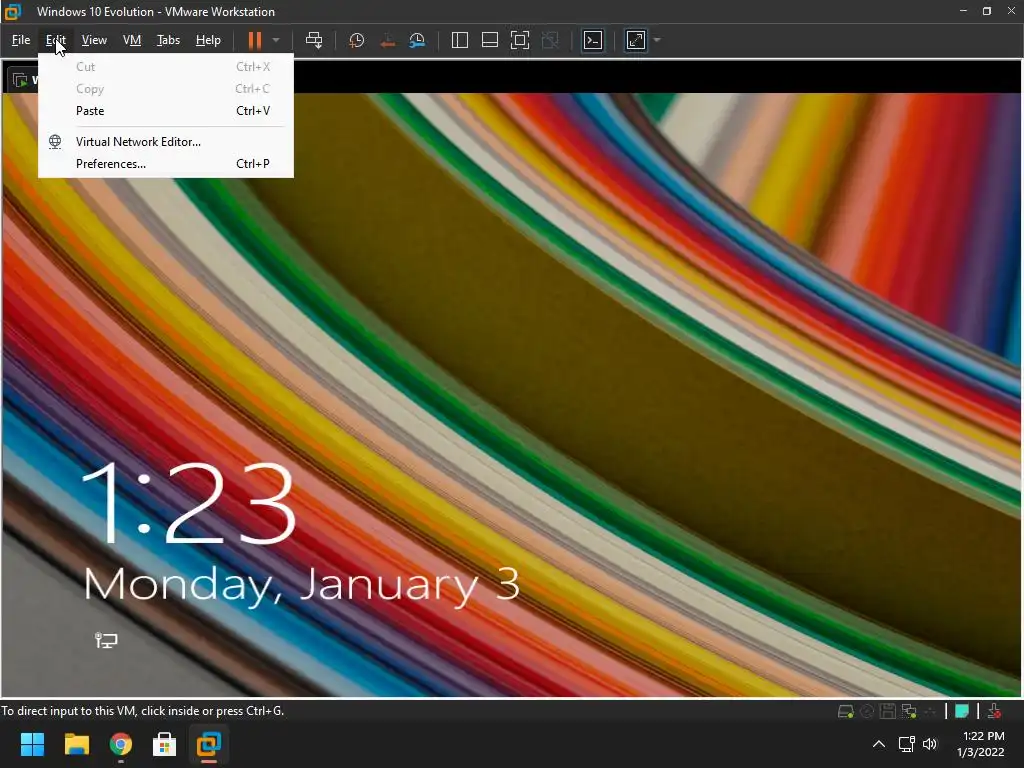Click the VMware Workstation title bar logo
Image resolution: width=1024 pixels, height=768 pixels.
tap(13, 11)
